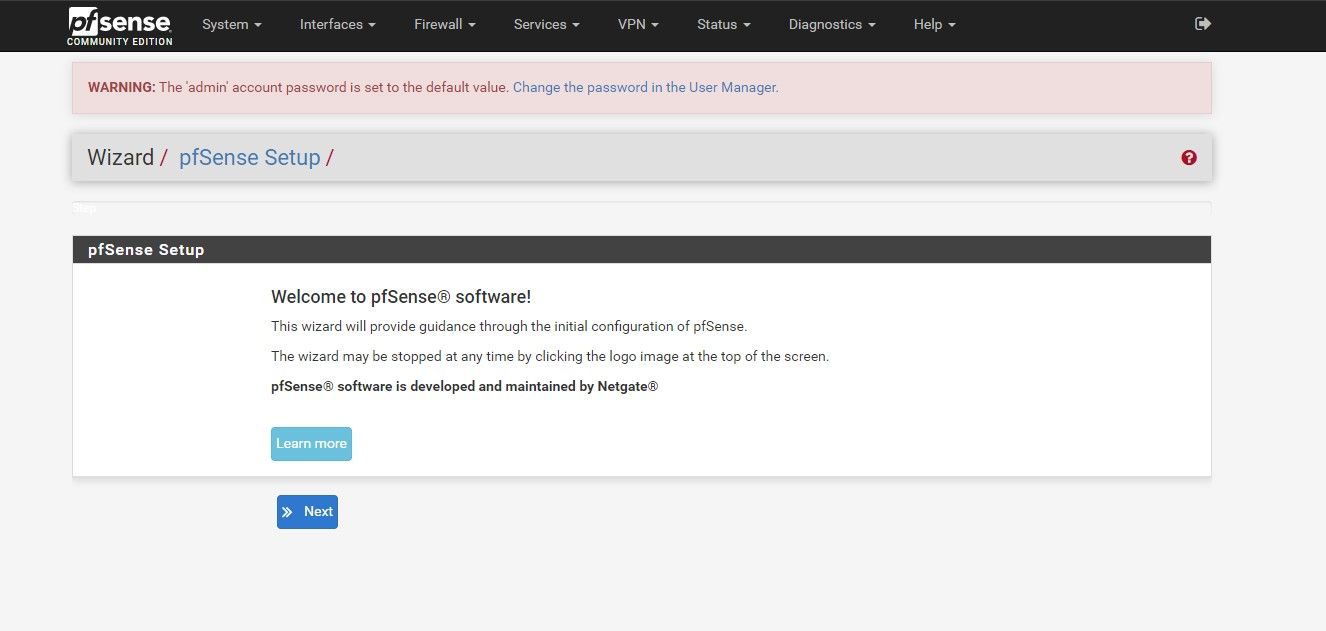Follow the Change the password in User Manager link

pos(646,88)
